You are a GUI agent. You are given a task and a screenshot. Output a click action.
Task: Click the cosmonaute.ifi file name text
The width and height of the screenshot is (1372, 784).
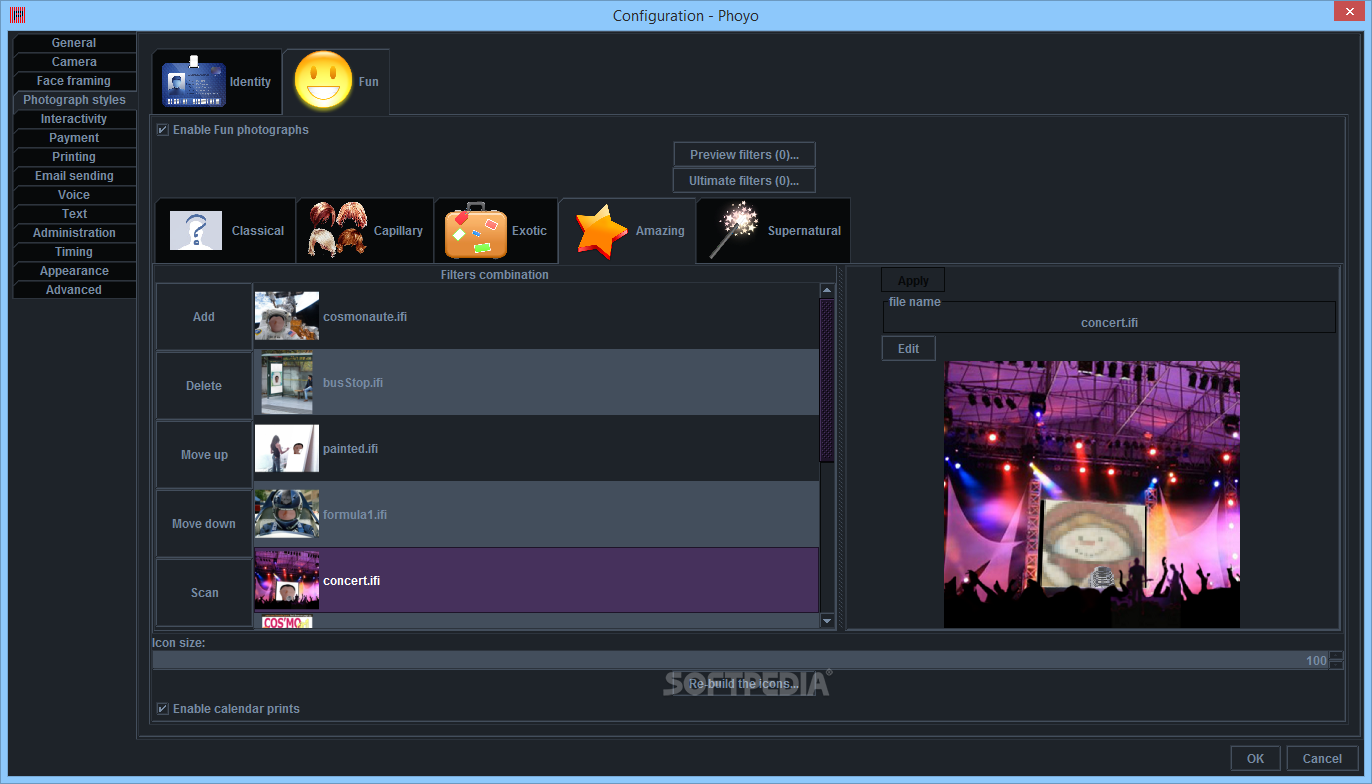365,317
